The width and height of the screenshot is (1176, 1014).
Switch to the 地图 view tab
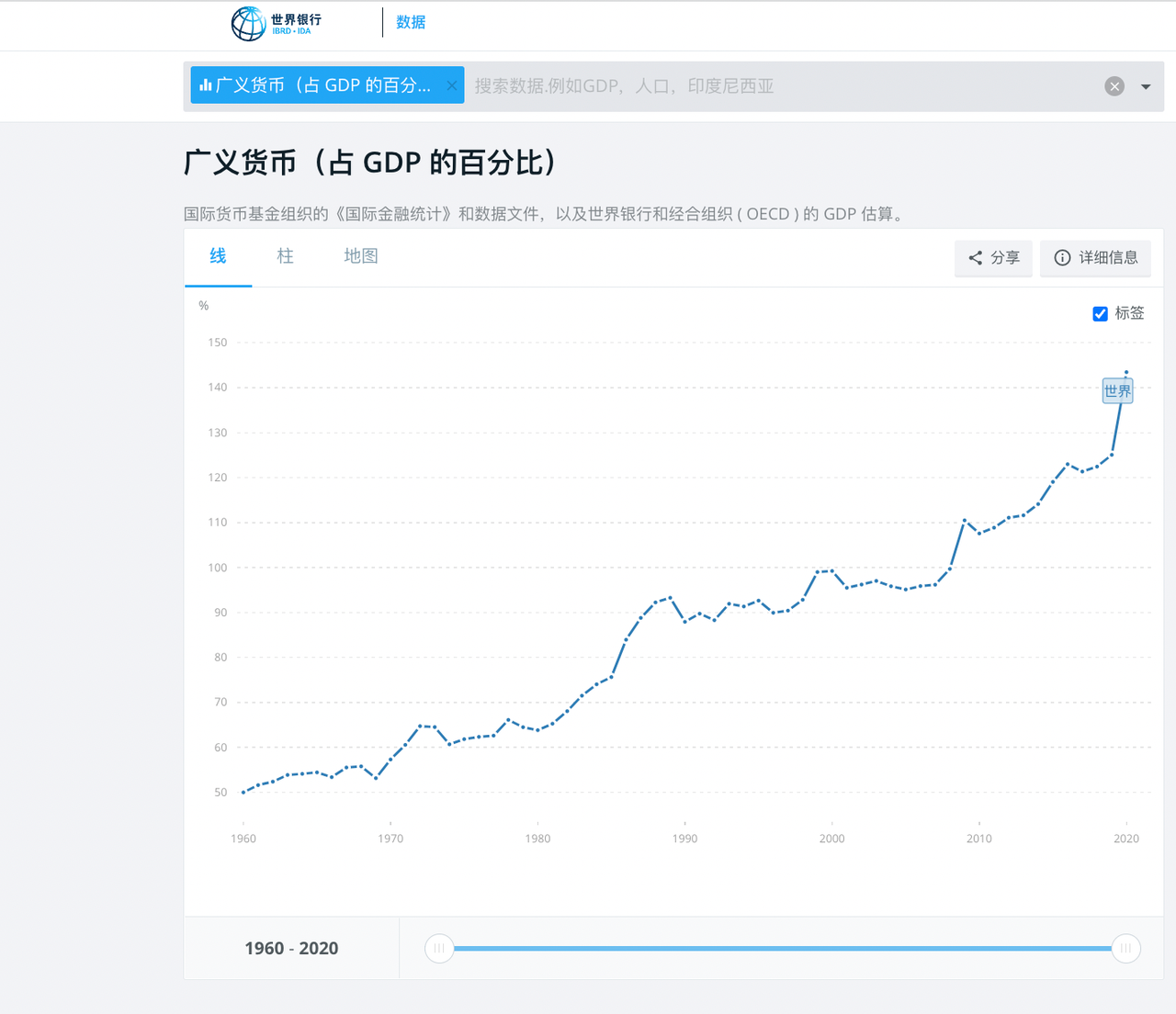click(x=360, y=256)
